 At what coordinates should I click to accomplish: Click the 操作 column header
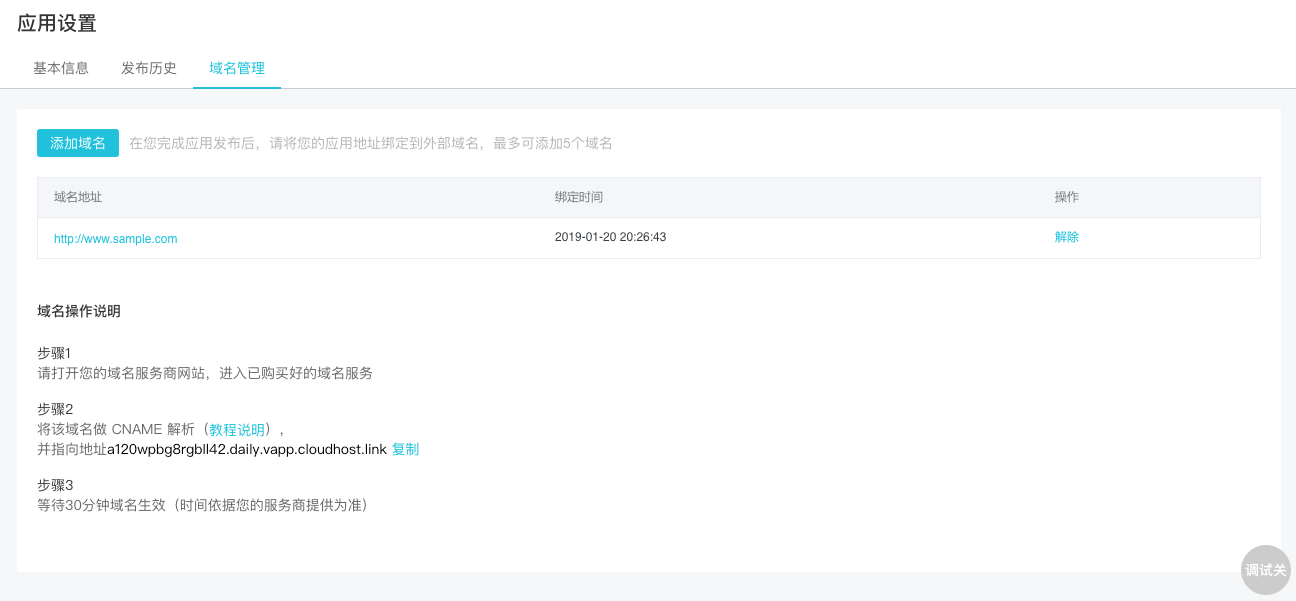(1067, 197)
